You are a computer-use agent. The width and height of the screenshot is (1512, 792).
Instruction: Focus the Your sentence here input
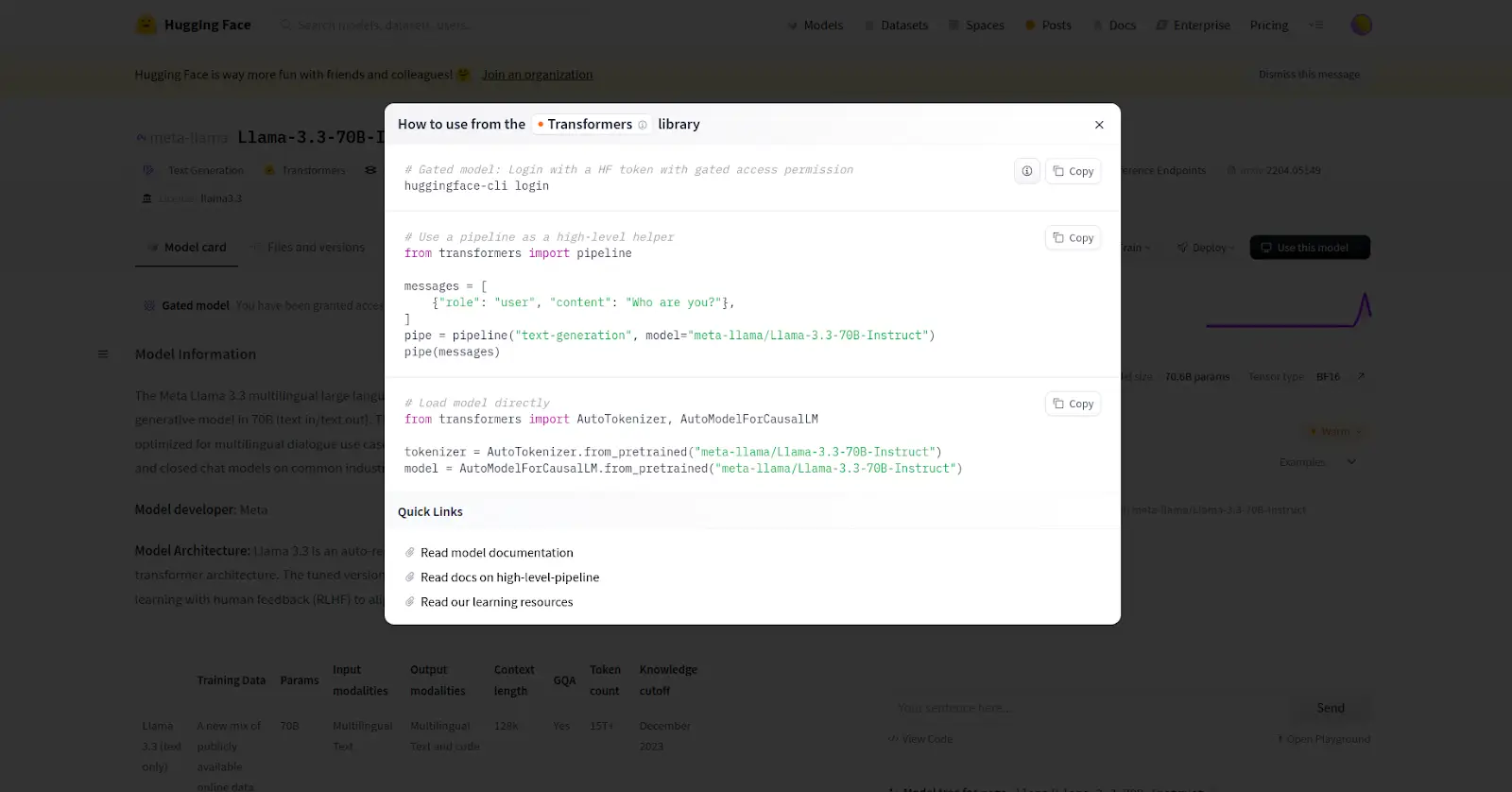point(1087,708)
